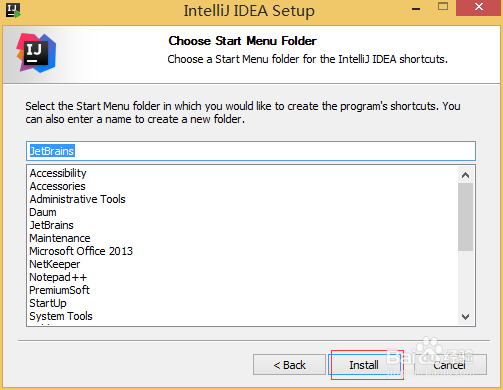This screenshot has width=503, height=390.
Task: Maximize the IntelliJ IDEA Setup window
Action: click(443, 7)
